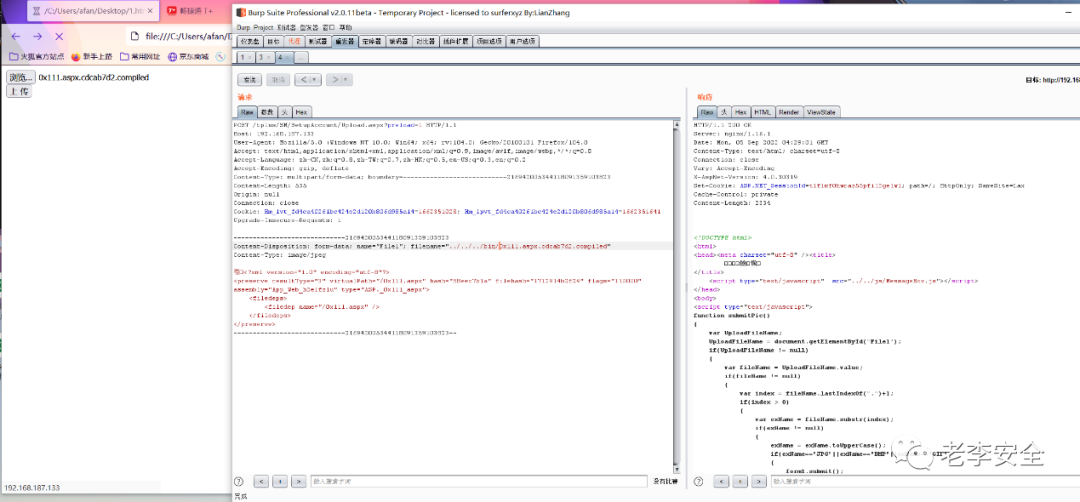Select the response 头 headers tab

[x=725, y=112]
